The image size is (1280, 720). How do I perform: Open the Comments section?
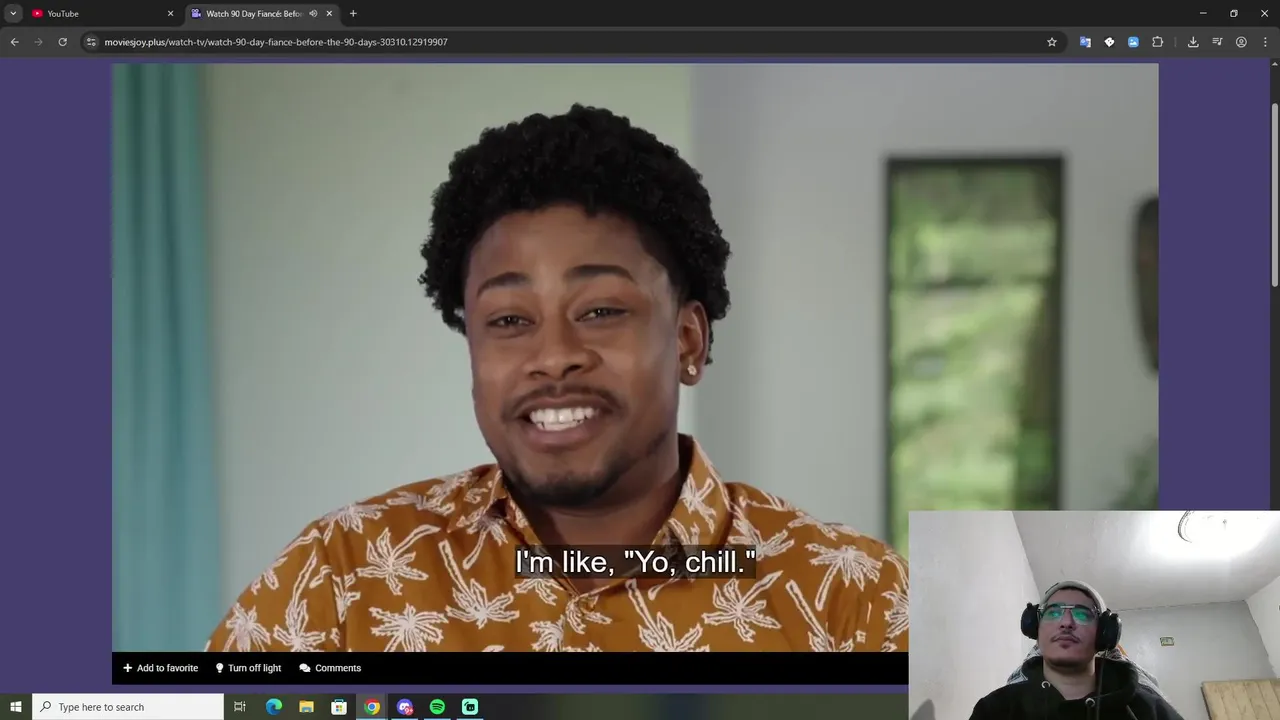(330, 668)
